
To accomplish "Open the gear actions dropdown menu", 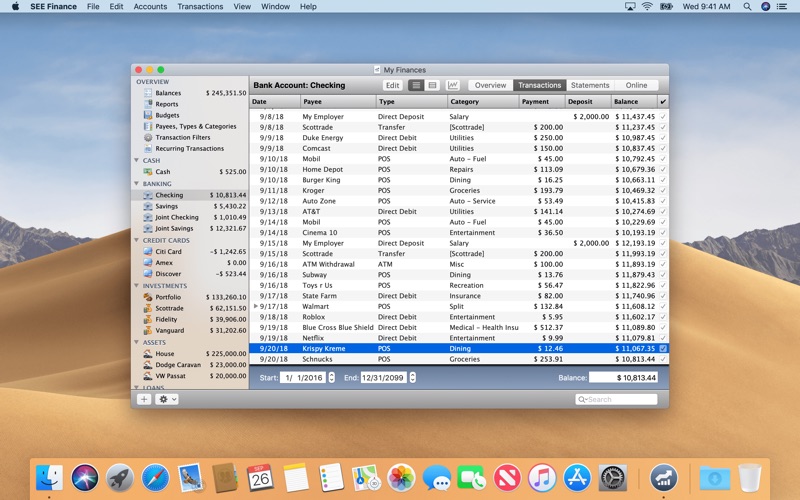I will click(167, 399).
